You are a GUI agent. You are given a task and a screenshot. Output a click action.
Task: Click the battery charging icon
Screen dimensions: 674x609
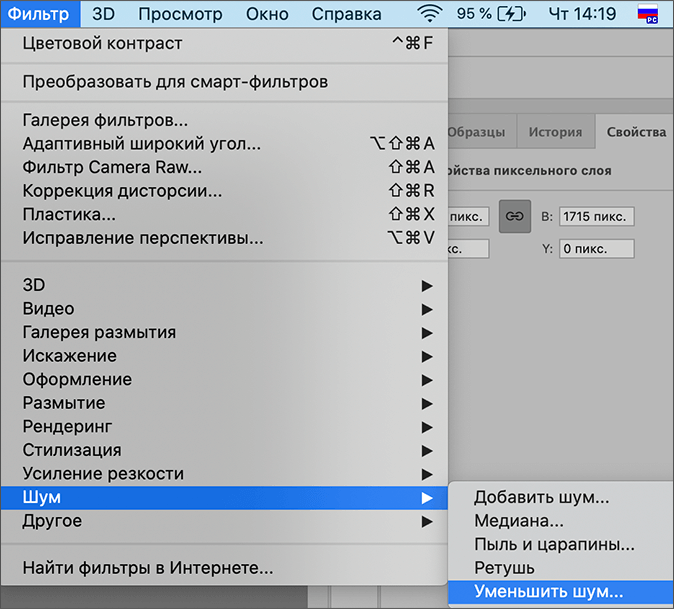click(512, 14)
